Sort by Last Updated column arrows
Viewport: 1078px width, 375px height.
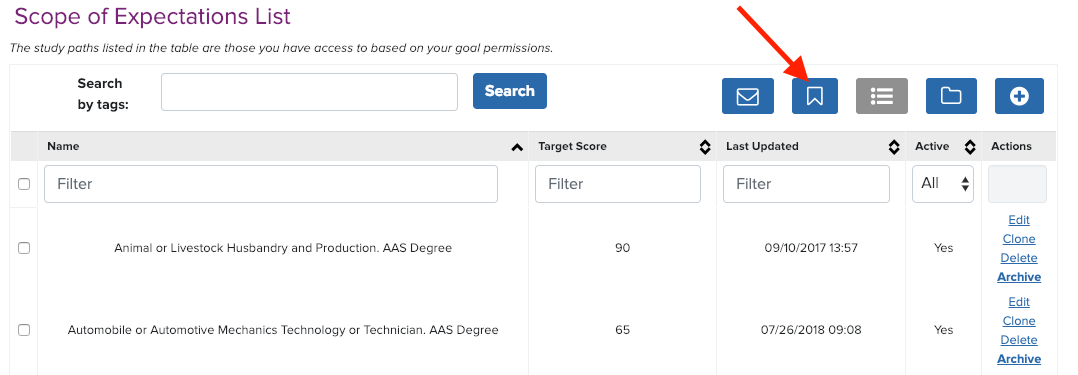pos(894,147)
